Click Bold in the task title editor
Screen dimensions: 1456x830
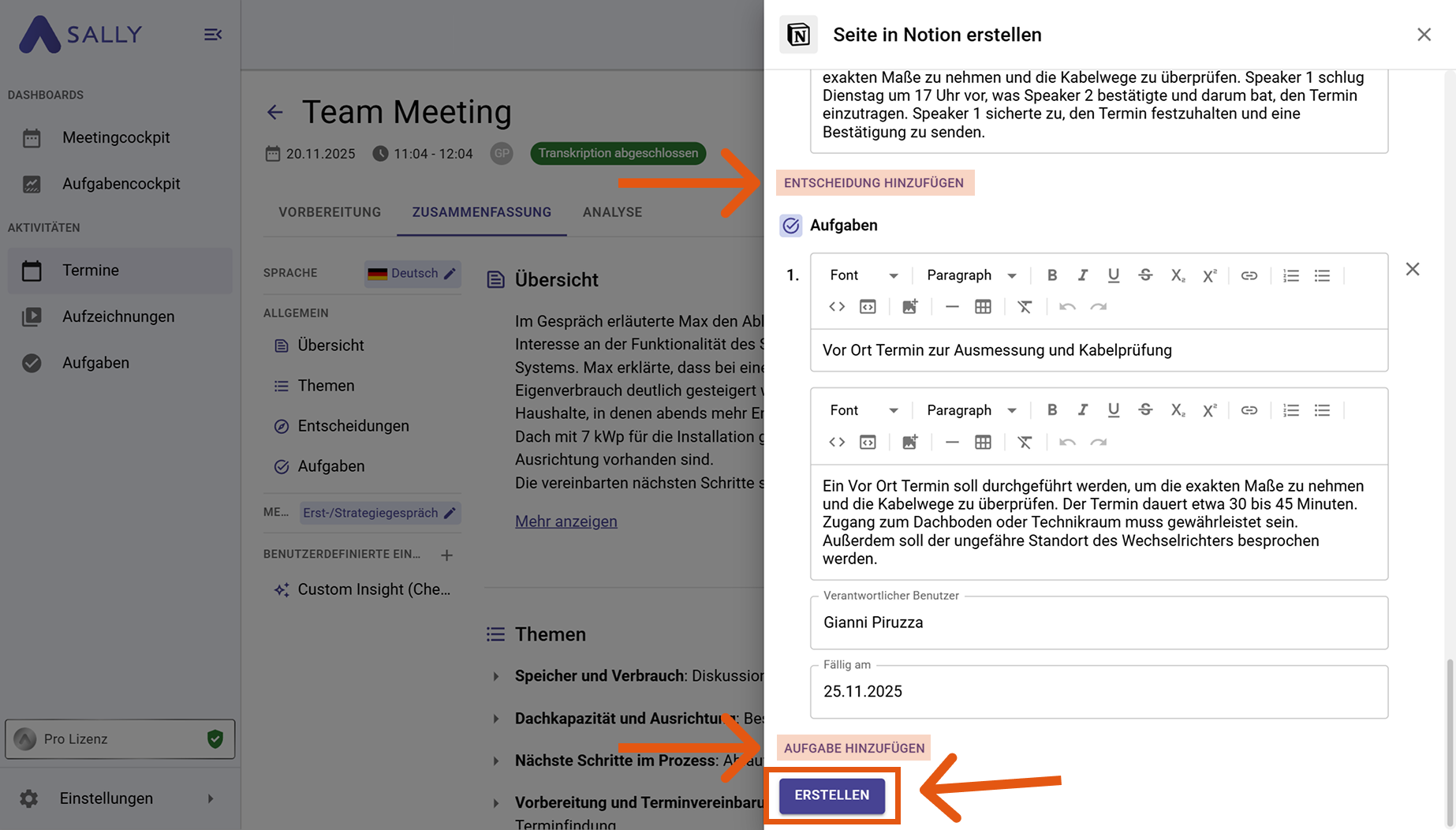(1051, 275)
